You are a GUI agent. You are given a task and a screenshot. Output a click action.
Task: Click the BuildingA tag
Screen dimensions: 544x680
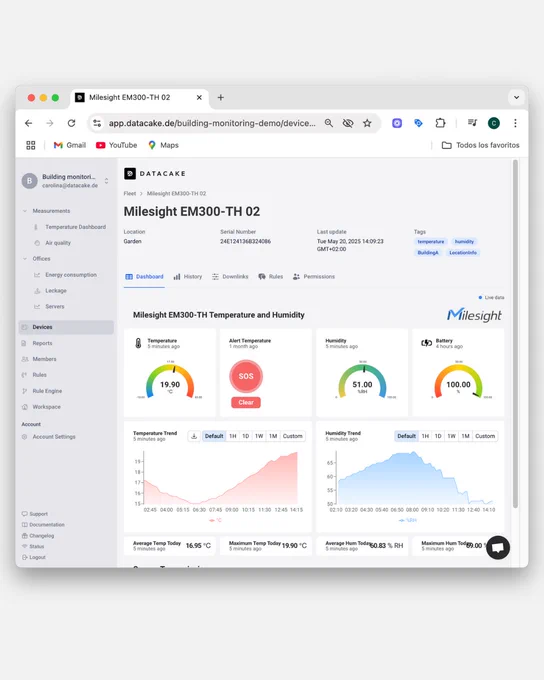(x=428, y=252)
